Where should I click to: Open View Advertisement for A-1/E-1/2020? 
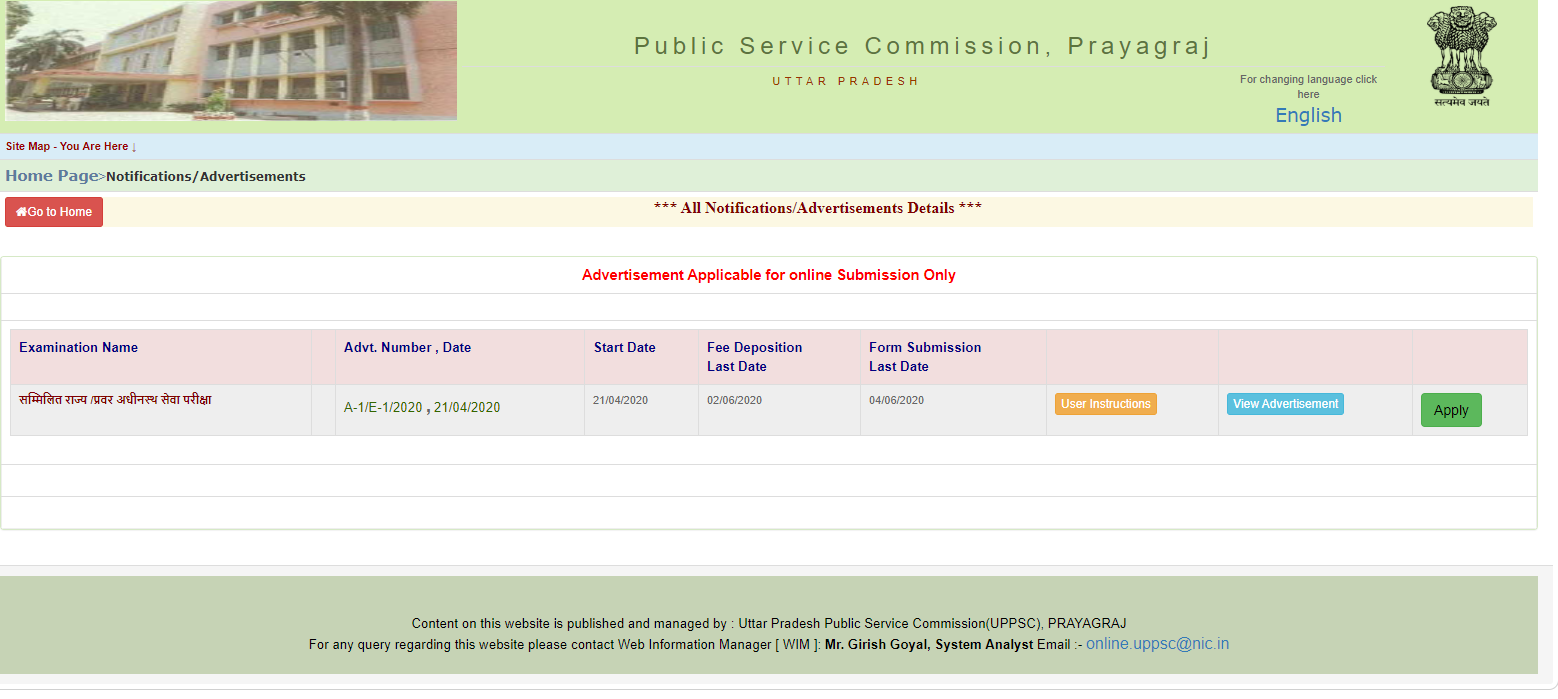tap(1285, 404)
